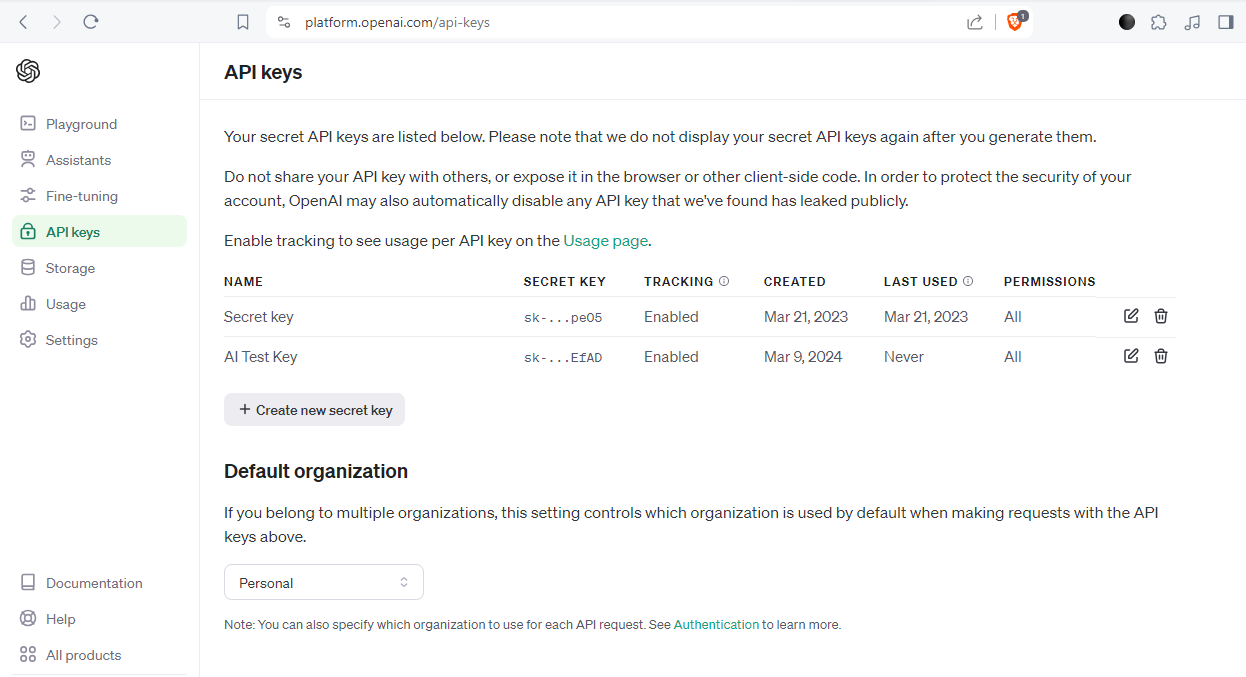Screen dimensions: 1246x677
Task: Open All products in the sidebar
Action: (x=99, y=655)
